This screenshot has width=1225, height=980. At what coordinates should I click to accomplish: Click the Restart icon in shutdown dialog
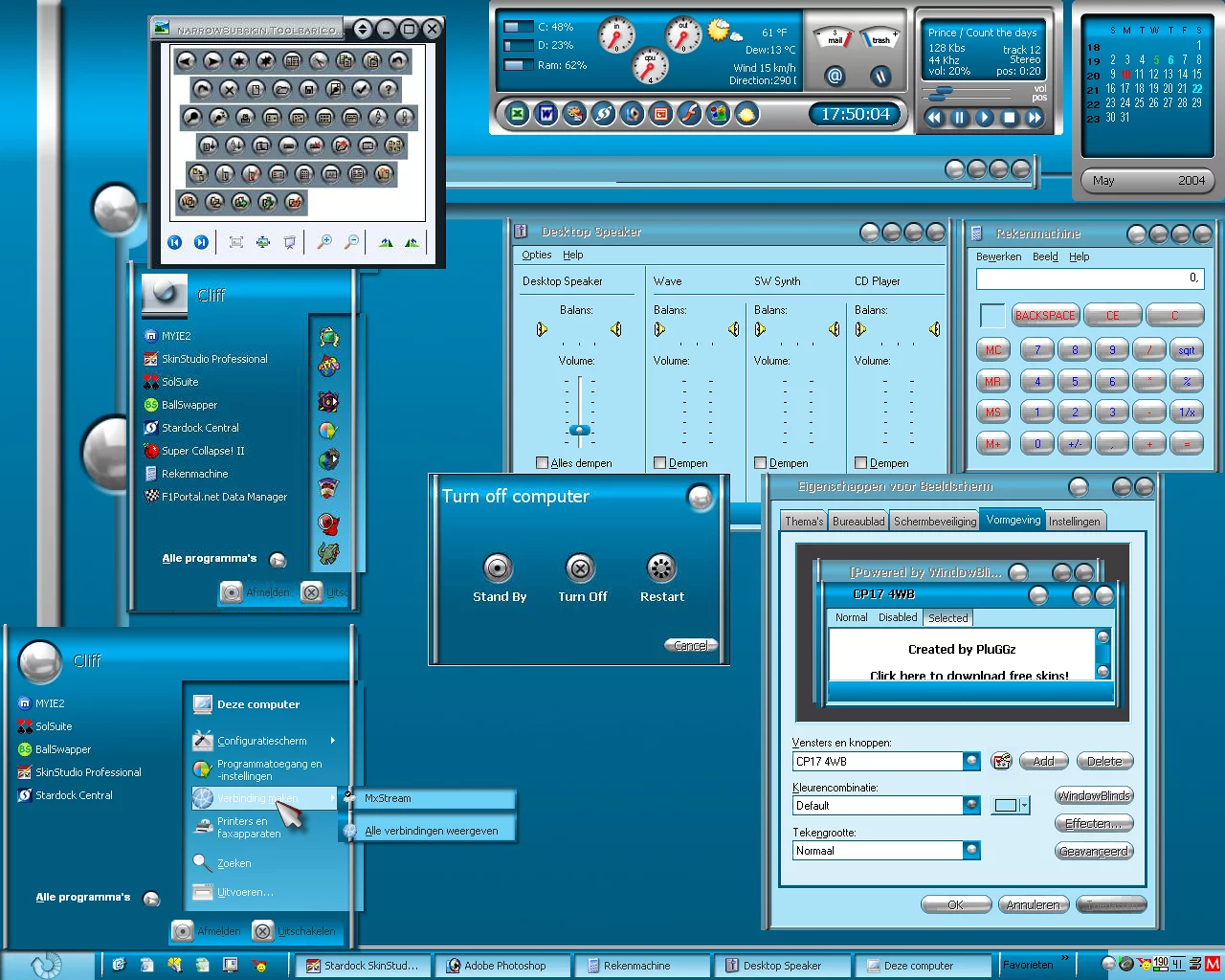tap(661, 568)
